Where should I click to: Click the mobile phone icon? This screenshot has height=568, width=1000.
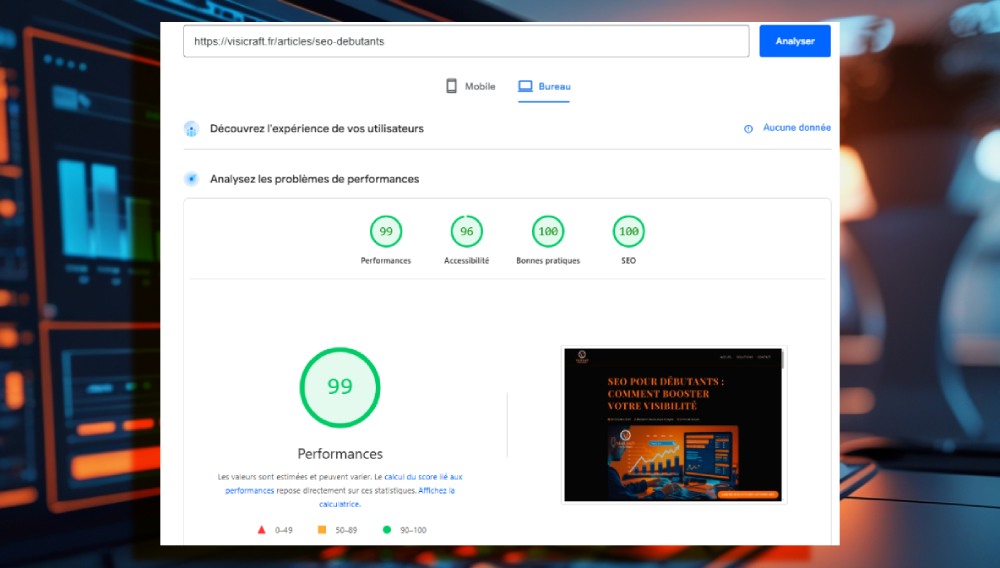452,86
